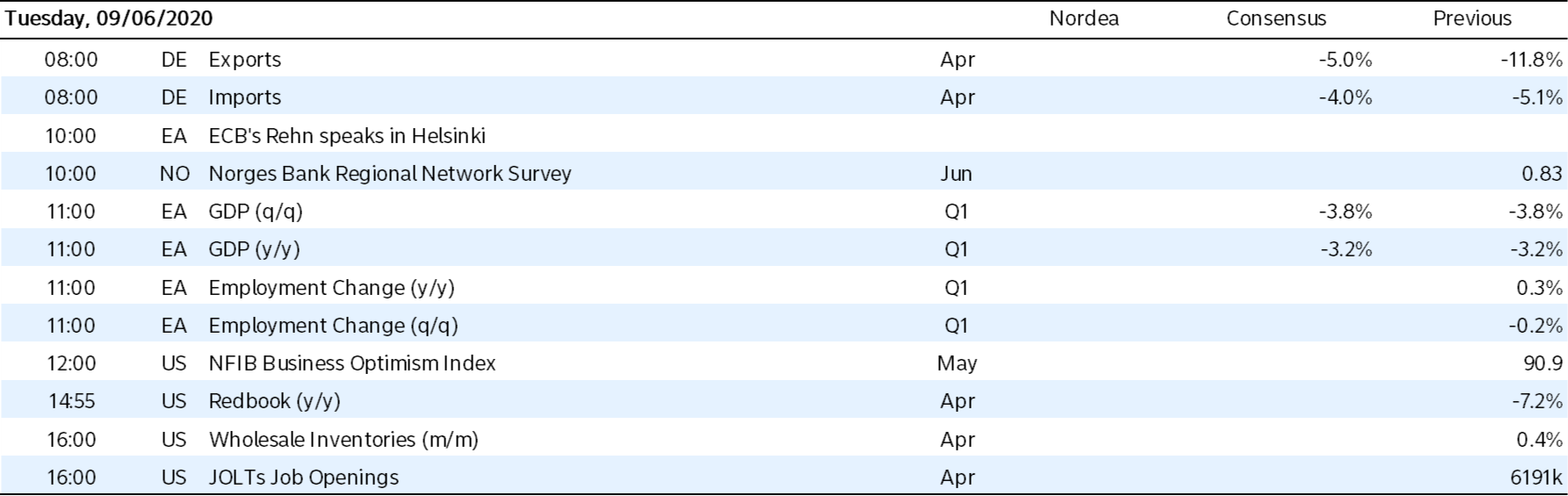The height and width of the screenshot is (496, 1568).
Task: Click the Tuesday, 09/06/2020 date header
Action: (109, 18)
